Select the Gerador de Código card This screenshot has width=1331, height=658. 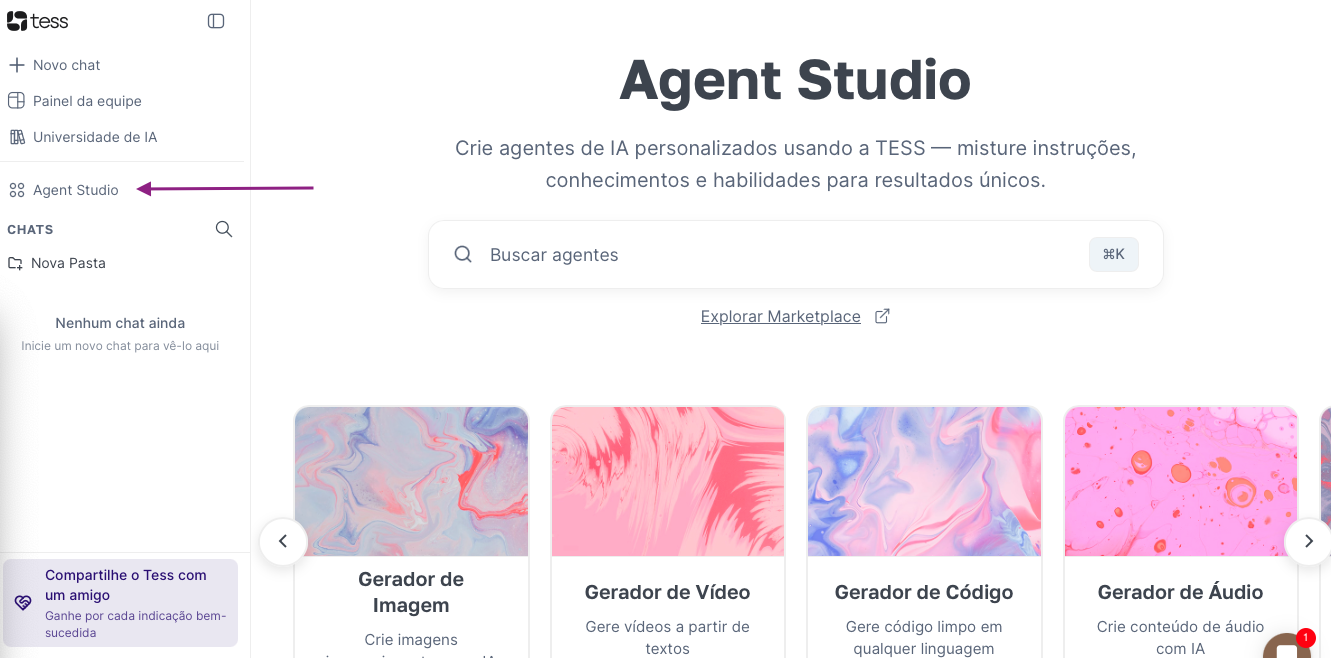(924, 532)
